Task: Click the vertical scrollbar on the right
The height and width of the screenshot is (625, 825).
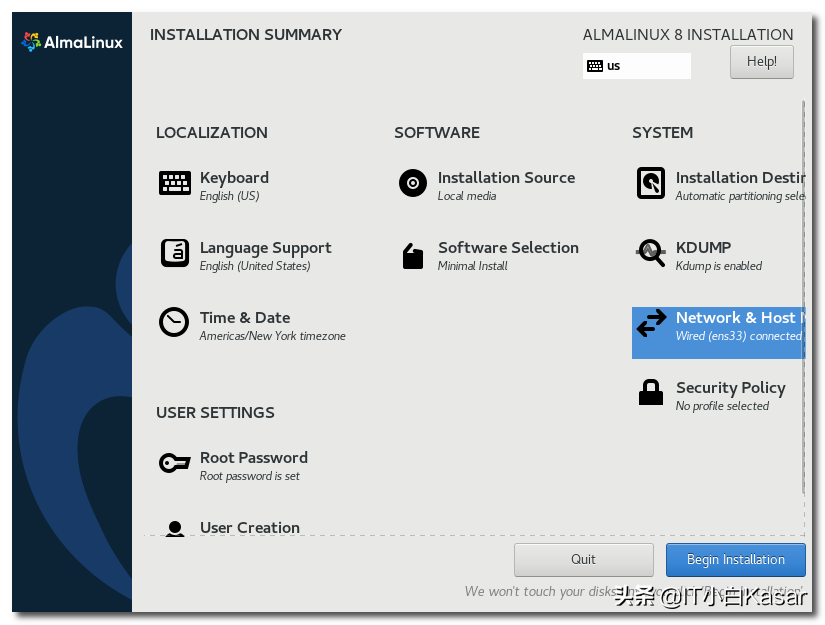Action: click(x=803, y=297)
